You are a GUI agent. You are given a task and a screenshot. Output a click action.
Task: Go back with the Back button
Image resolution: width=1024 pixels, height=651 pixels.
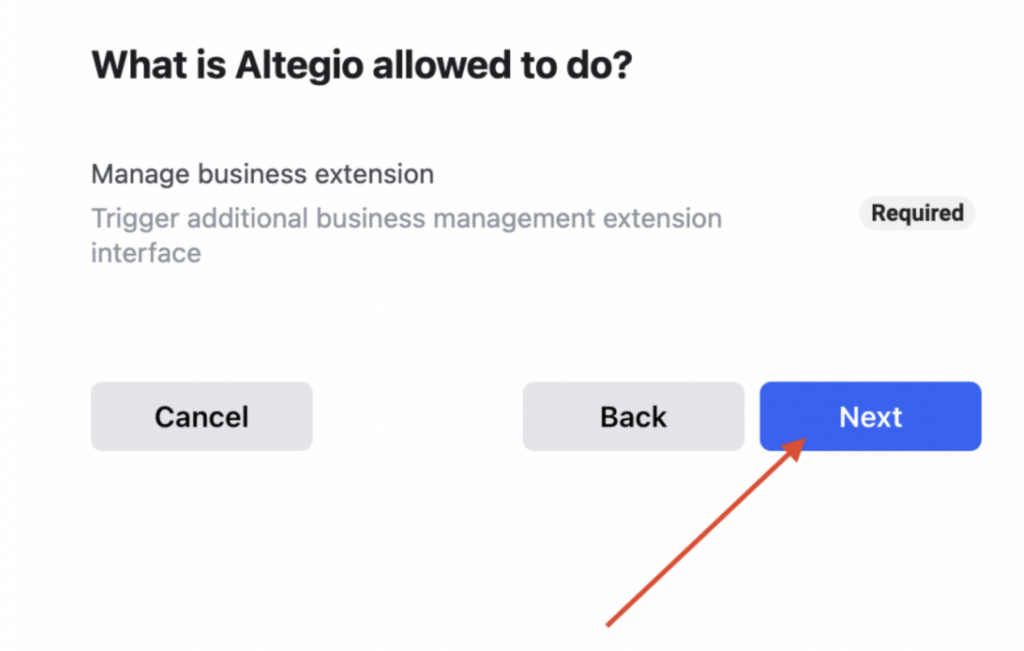633,416
